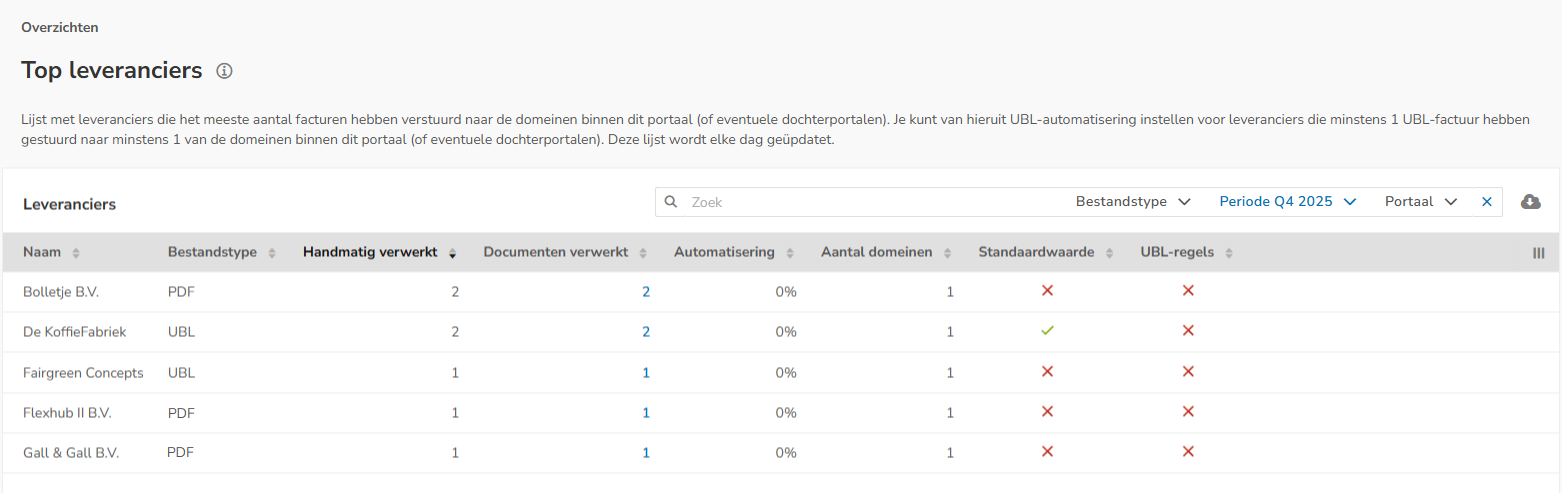The width and height of the screenshot is (1562, 493).
Task: Click the Overzichten breadcrumb
Action: point(60,28)
